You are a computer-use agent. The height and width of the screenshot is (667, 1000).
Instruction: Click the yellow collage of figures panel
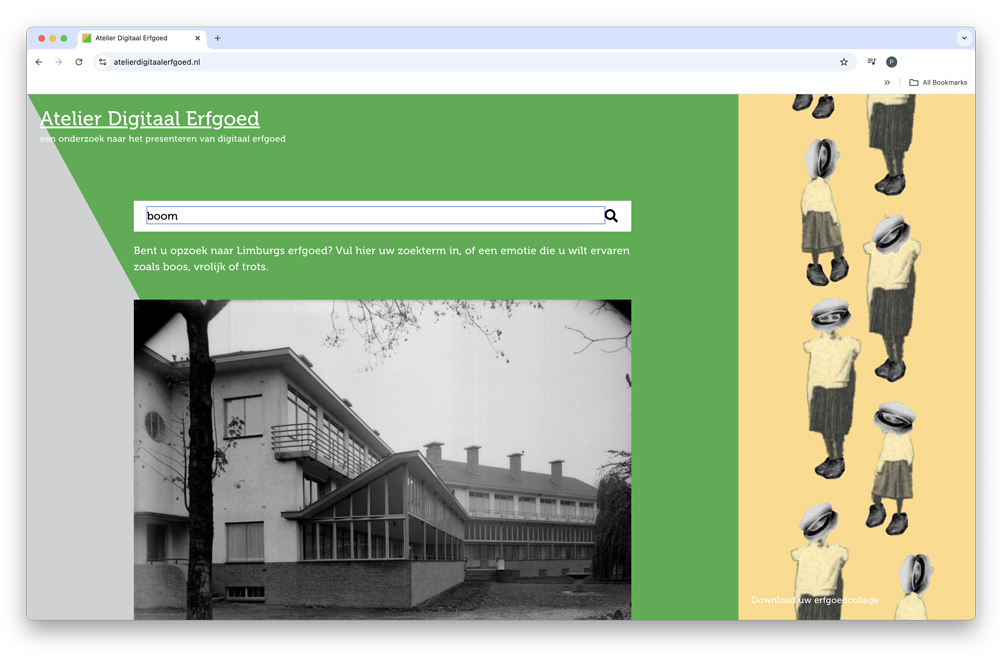pos(856,350)
